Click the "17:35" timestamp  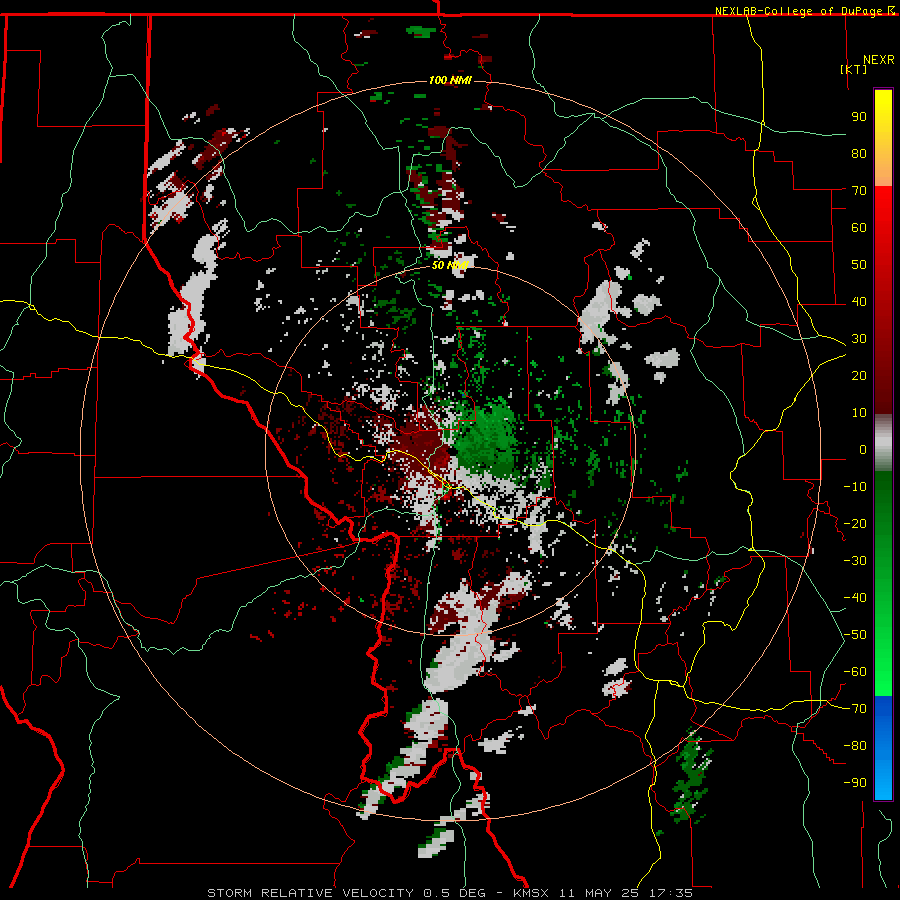670,893
